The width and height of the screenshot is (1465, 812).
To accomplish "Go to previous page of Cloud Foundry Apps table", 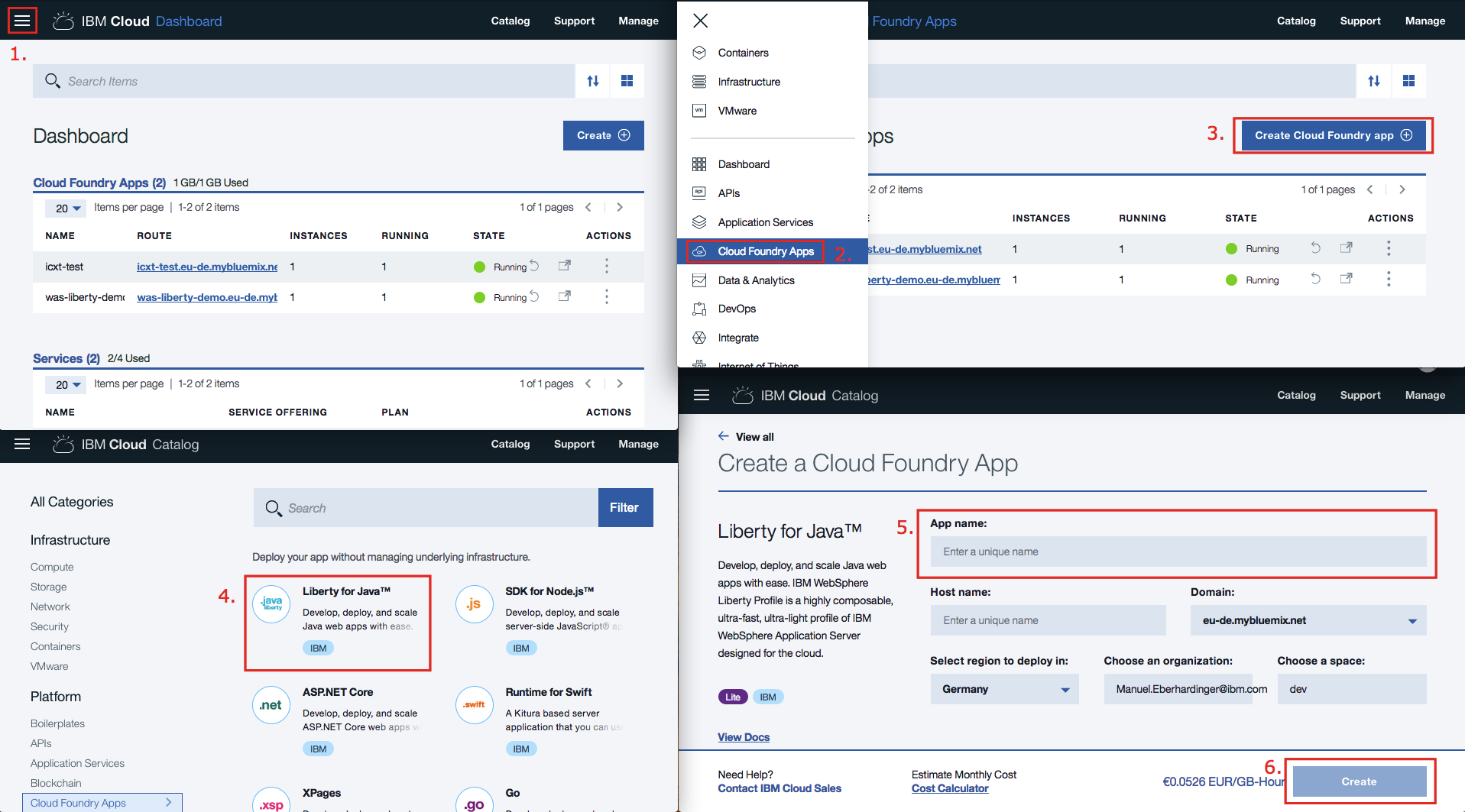I will (588, 207).
